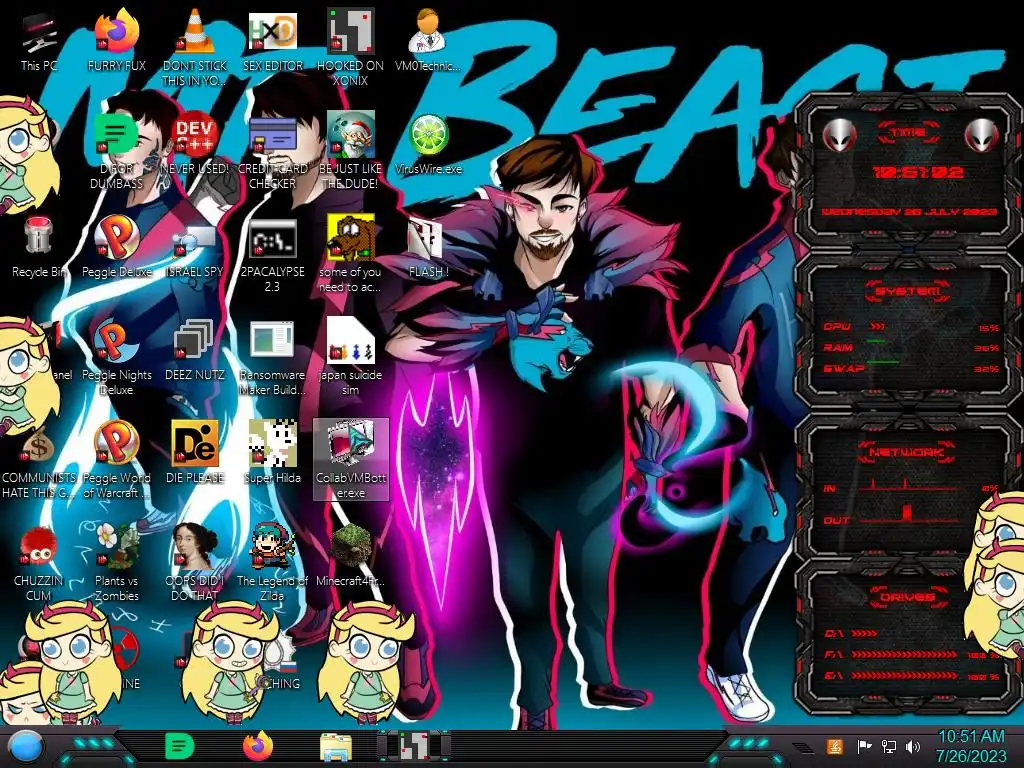Viewport: 1024px width, 768px height.
Task: Click the C:\ drive entry in DRIVES widget
Action: pyautogui.click(x=852, y=633)
